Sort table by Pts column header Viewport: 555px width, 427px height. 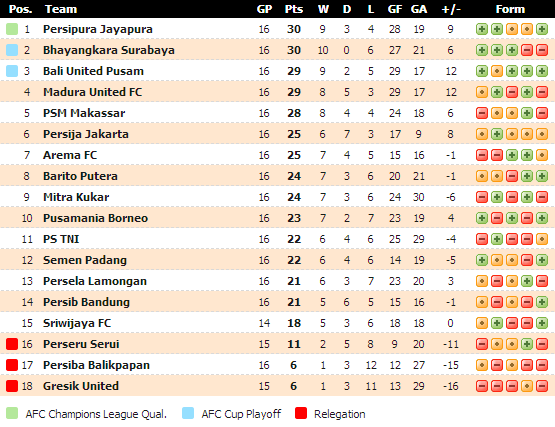tap(294, 9)
